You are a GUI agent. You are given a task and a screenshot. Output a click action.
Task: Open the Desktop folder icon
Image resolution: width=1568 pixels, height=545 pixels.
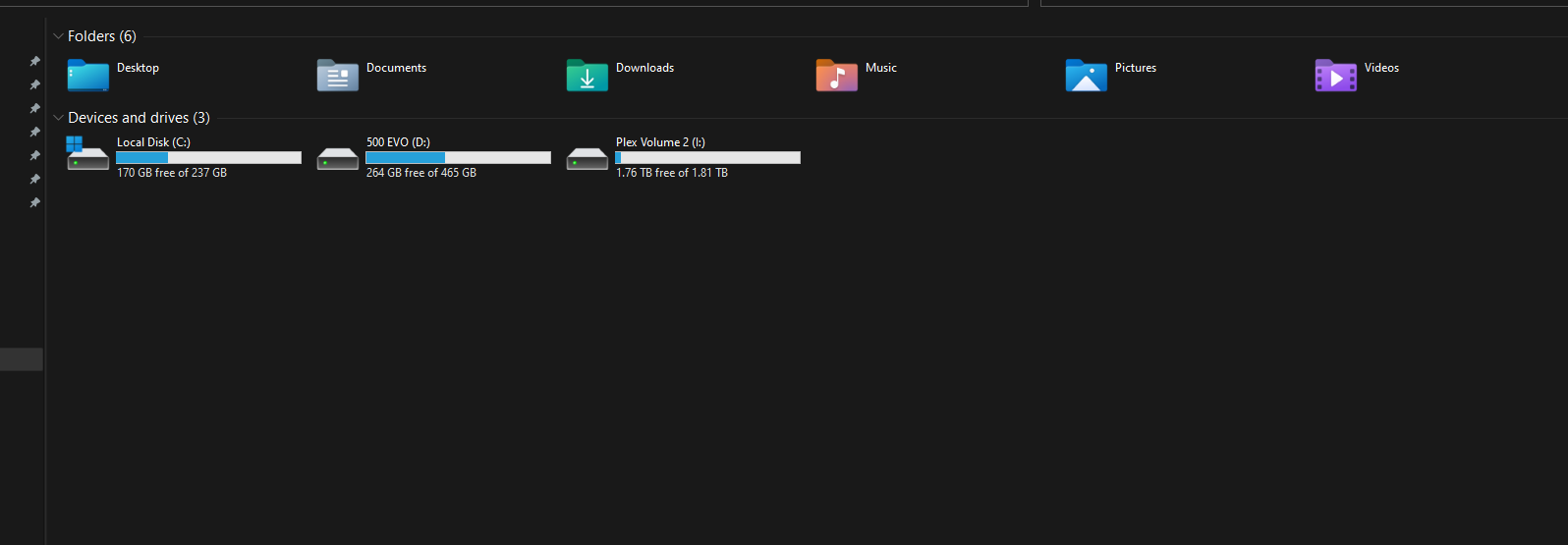[x=87, y=76]
